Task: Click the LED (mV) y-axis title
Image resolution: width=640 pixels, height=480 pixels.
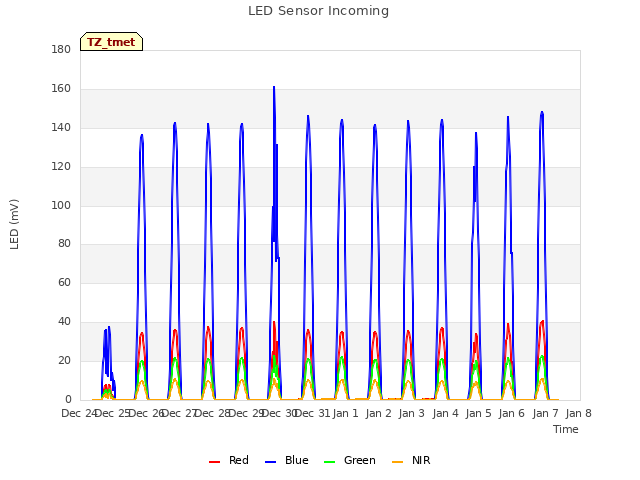Action: click(14, 224)
